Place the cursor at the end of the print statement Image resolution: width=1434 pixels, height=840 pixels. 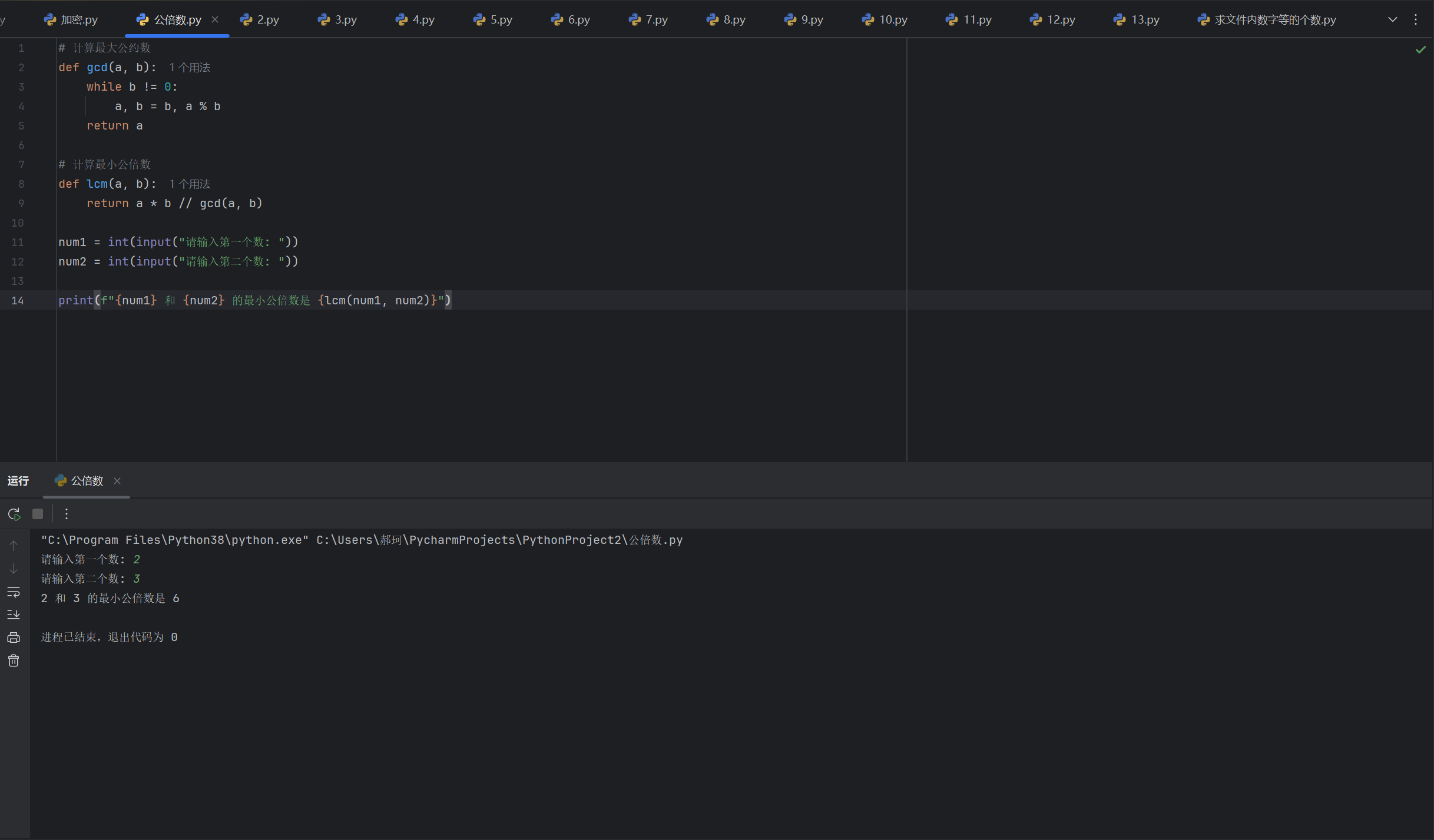pos(452,300)
